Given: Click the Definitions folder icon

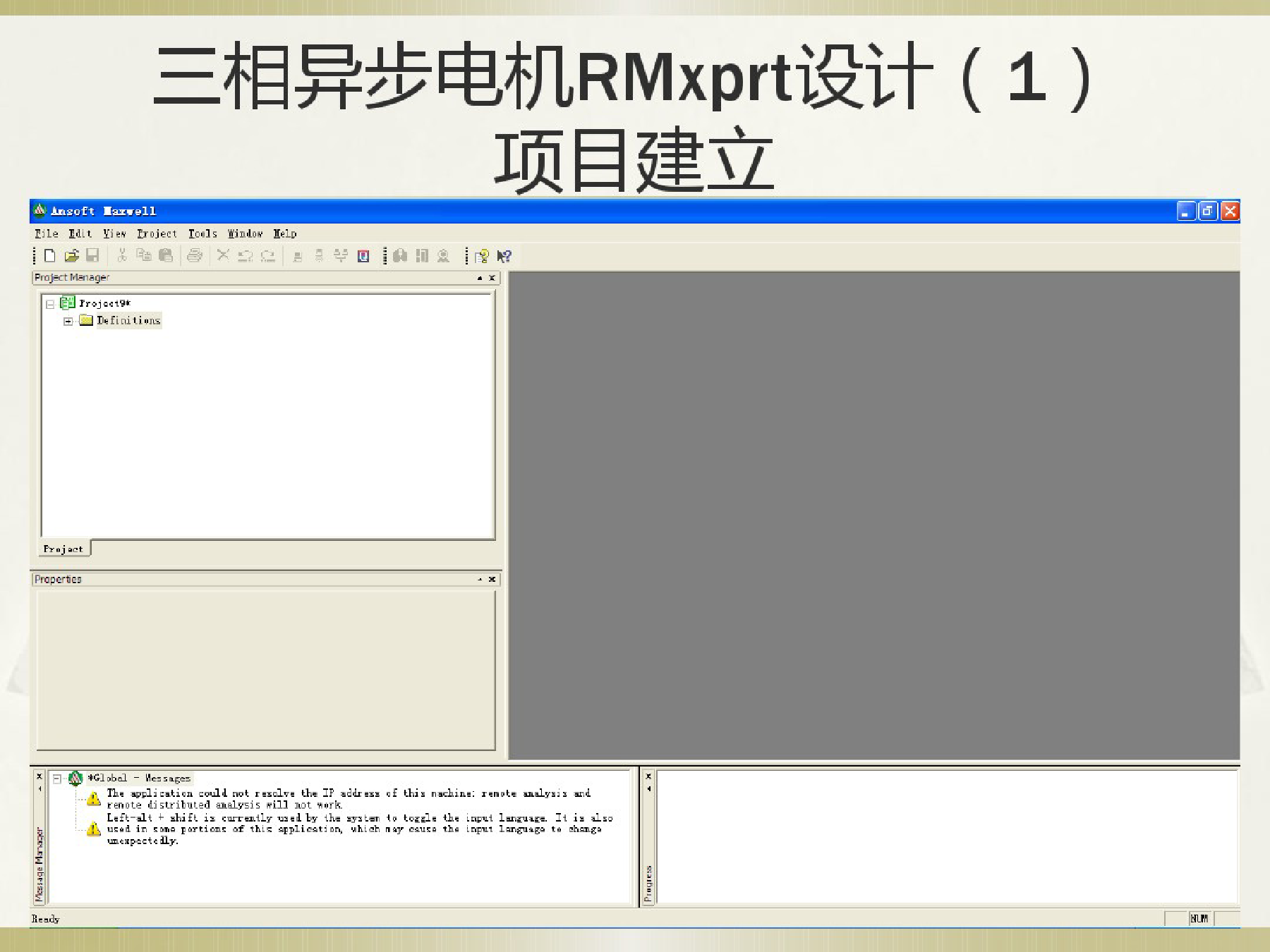Looking at the screenshot, I should pos(86,320).
